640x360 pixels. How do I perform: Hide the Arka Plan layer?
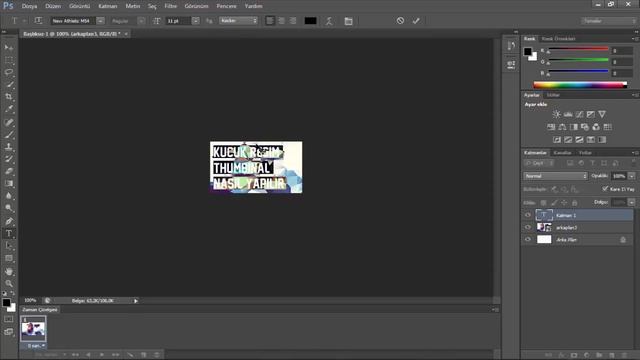point(528,239)
